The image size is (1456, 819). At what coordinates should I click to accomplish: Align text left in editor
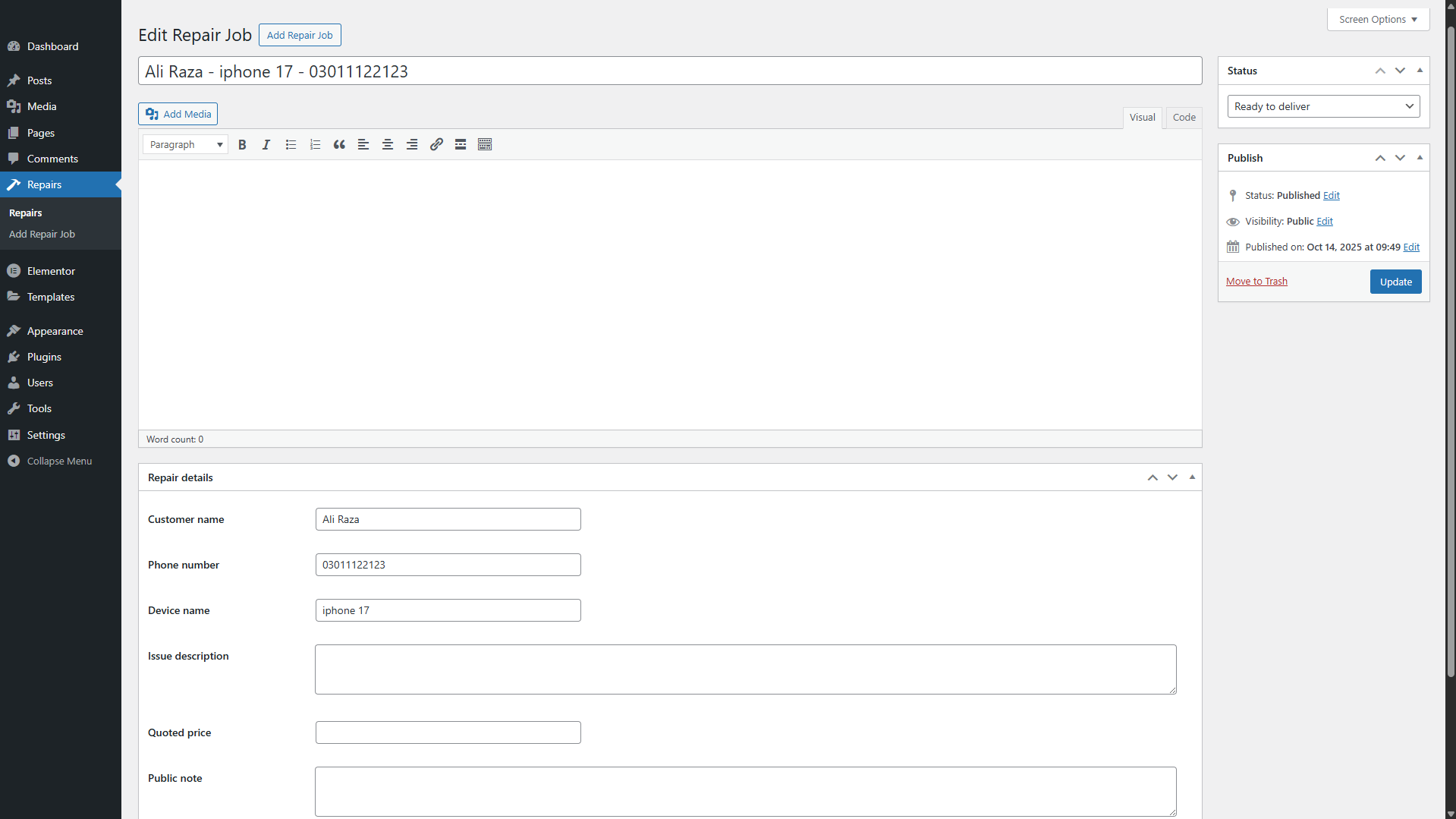(x=363, y=144)
